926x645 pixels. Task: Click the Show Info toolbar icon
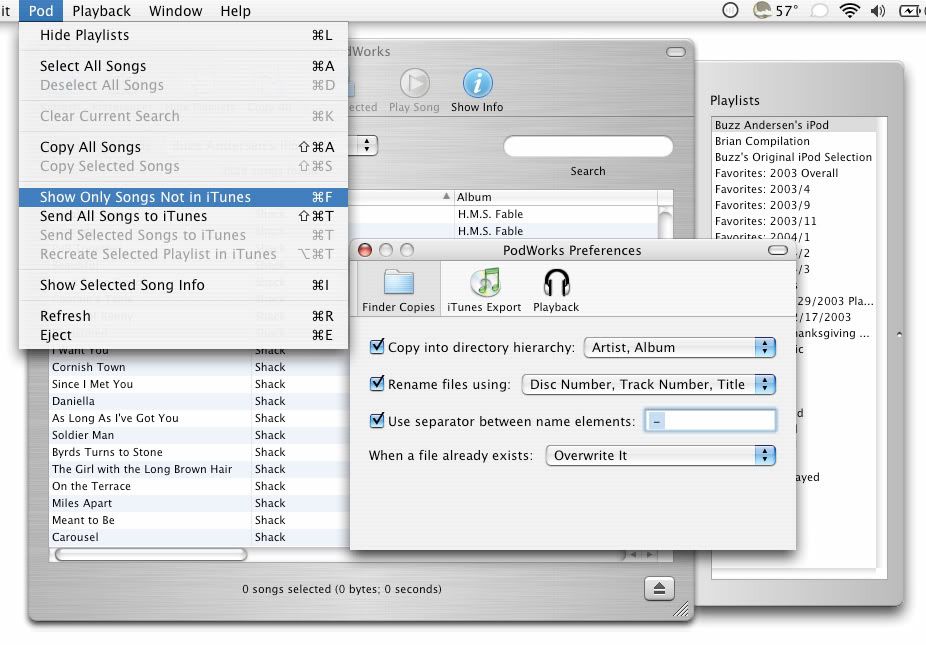click(x=477, y=90)
